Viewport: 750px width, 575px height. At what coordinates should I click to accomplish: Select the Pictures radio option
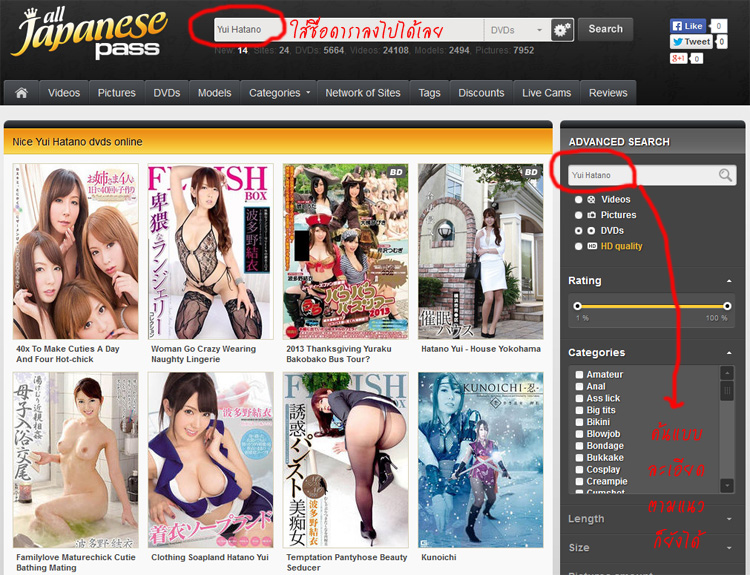pyautogui.click(x=578, y=215)
